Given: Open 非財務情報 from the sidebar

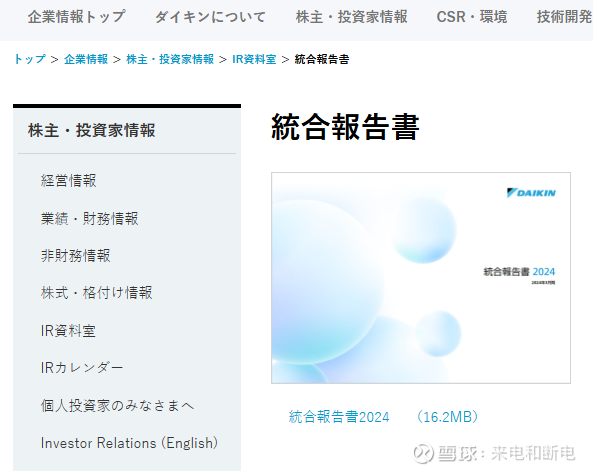Looking at the screenshot, I should (76, 255).
